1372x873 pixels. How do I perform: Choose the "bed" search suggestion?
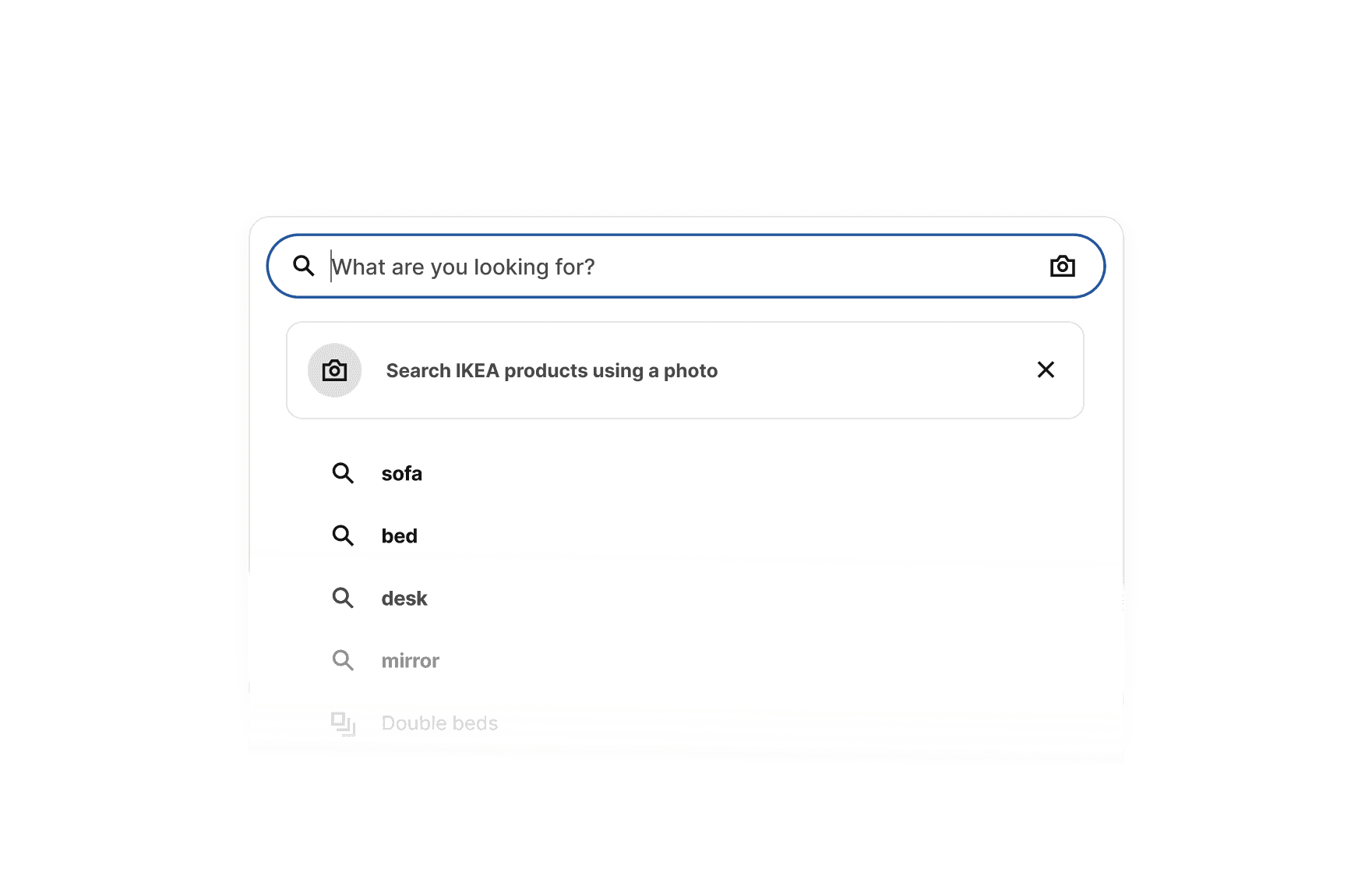pos(399,536)
